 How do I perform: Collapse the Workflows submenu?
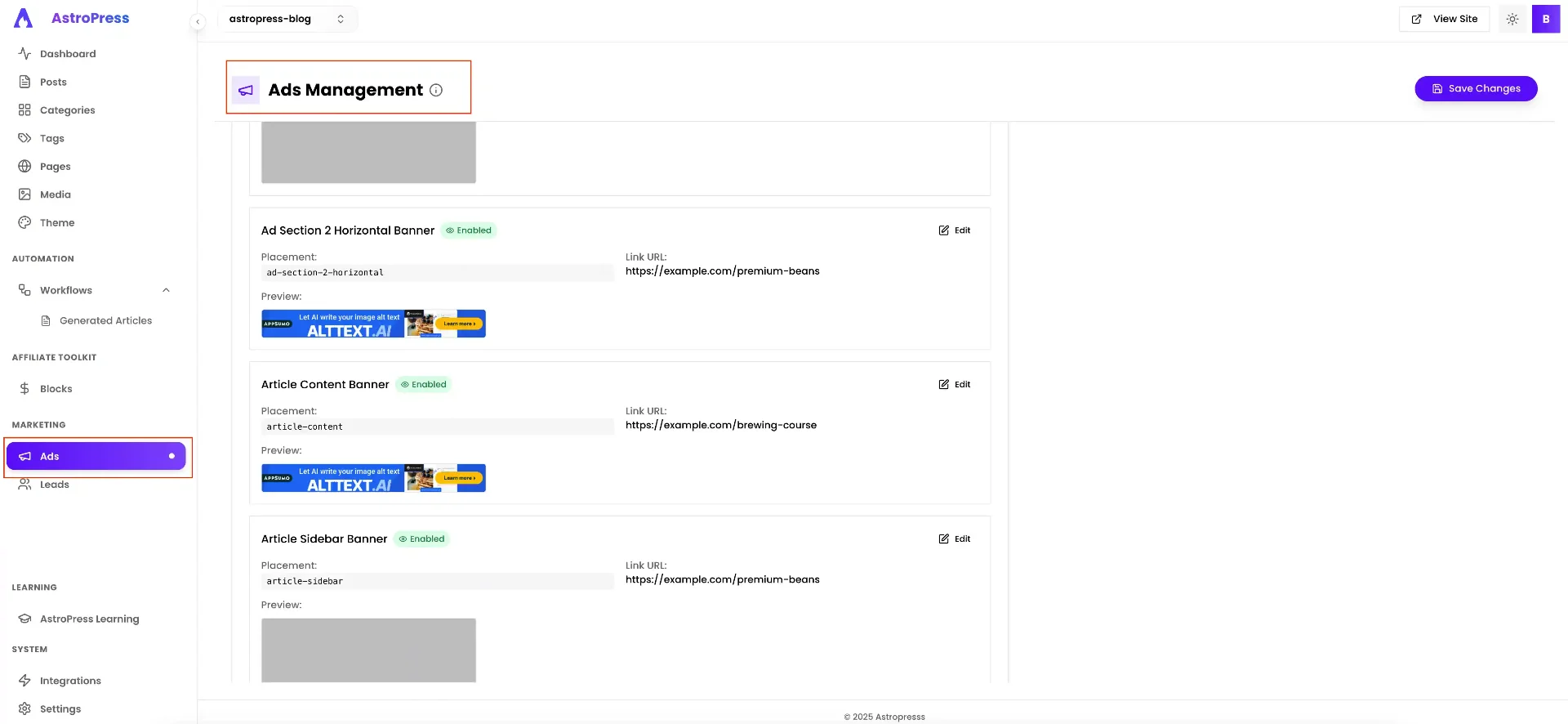click(166, 290)
